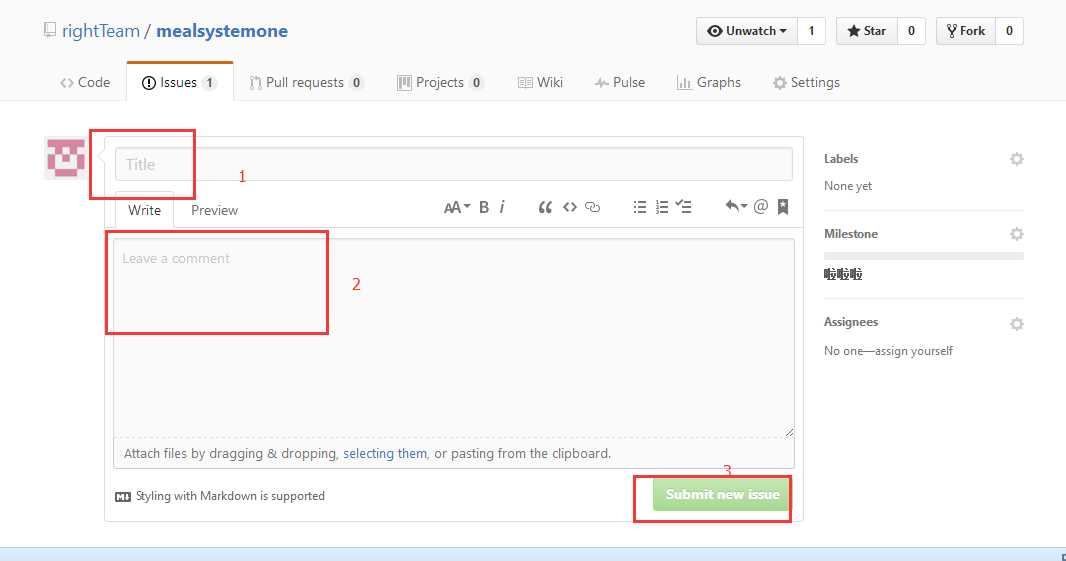Open the Pull requests tab

pyautogui.click(x=307, y=82)
